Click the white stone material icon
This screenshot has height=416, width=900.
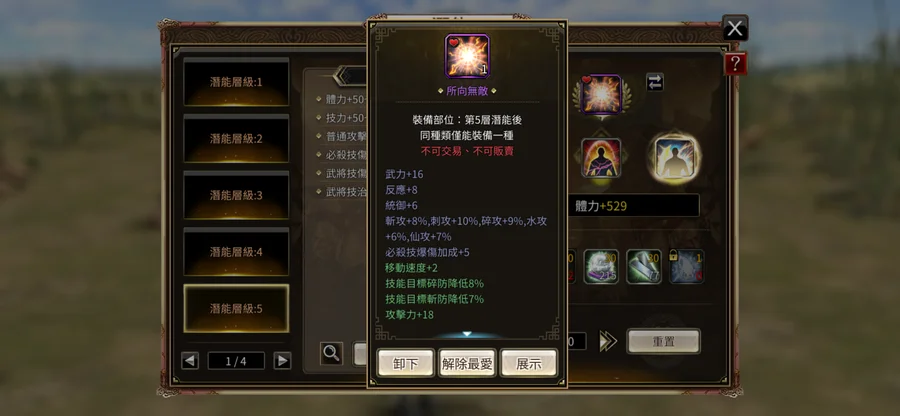601,266
